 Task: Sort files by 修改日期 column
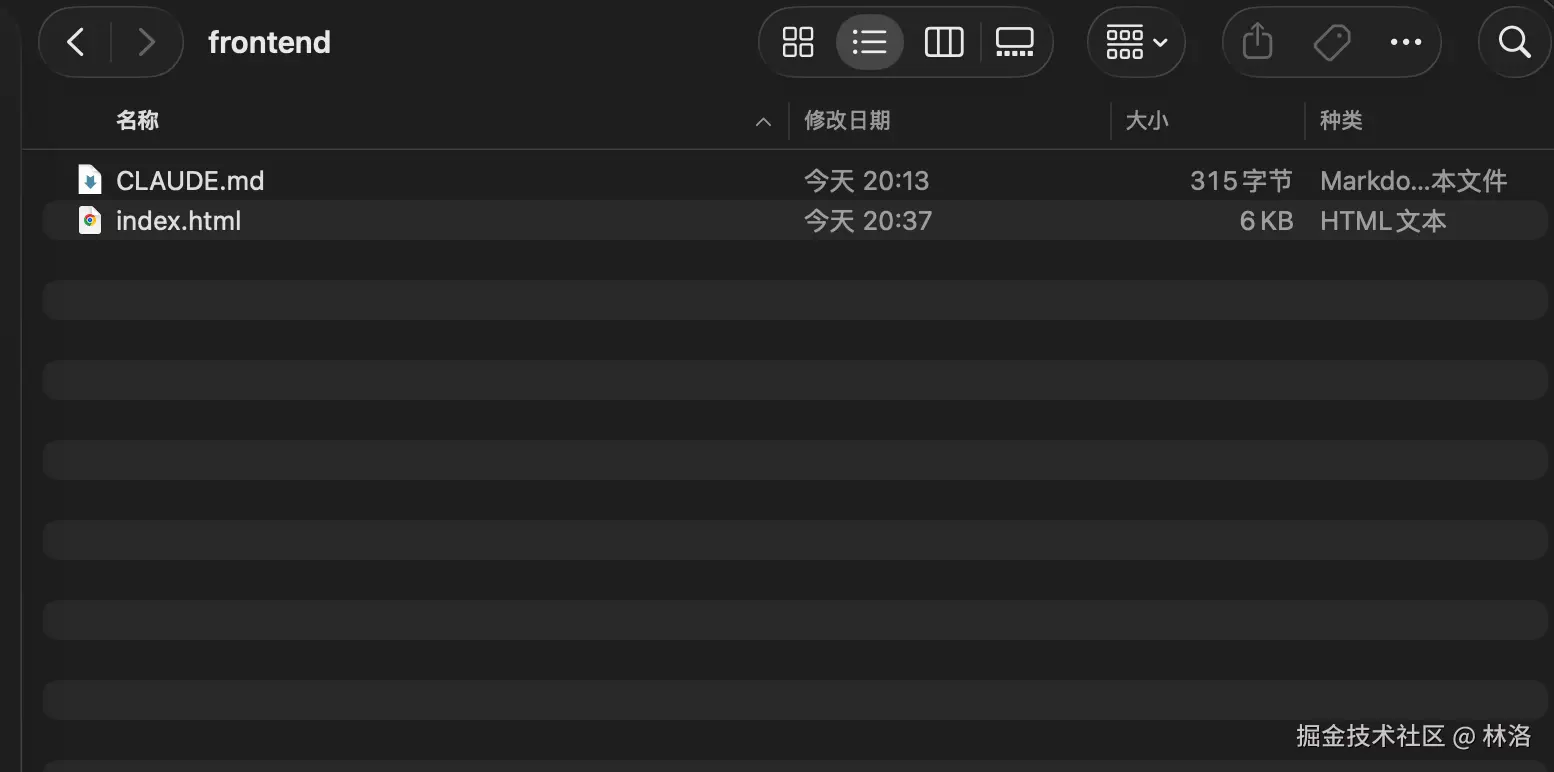[x=847, y=121]
